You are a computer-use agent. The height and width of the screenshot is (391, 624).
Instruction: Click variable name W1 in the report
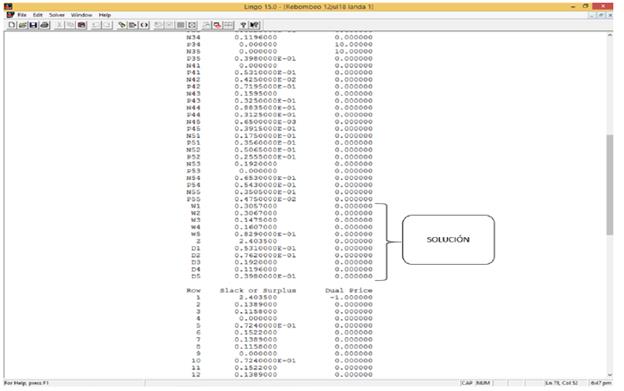pos(195,206)
